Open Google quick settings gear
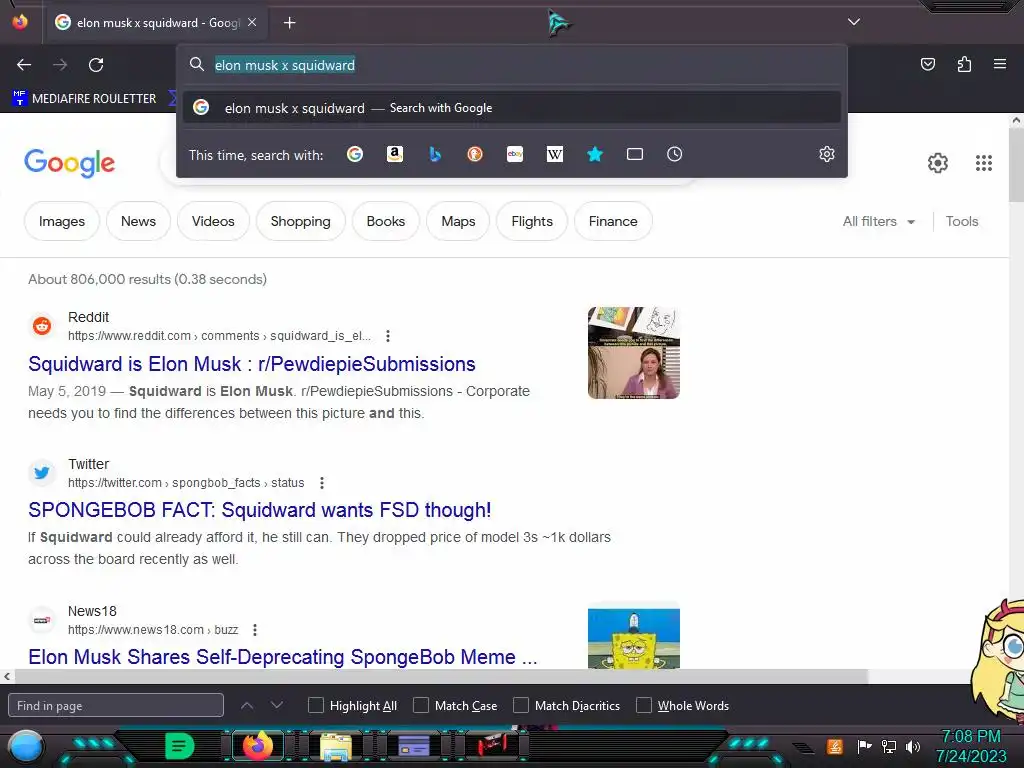The height and width of the screenshot is (768, 1024). [937, 163]
